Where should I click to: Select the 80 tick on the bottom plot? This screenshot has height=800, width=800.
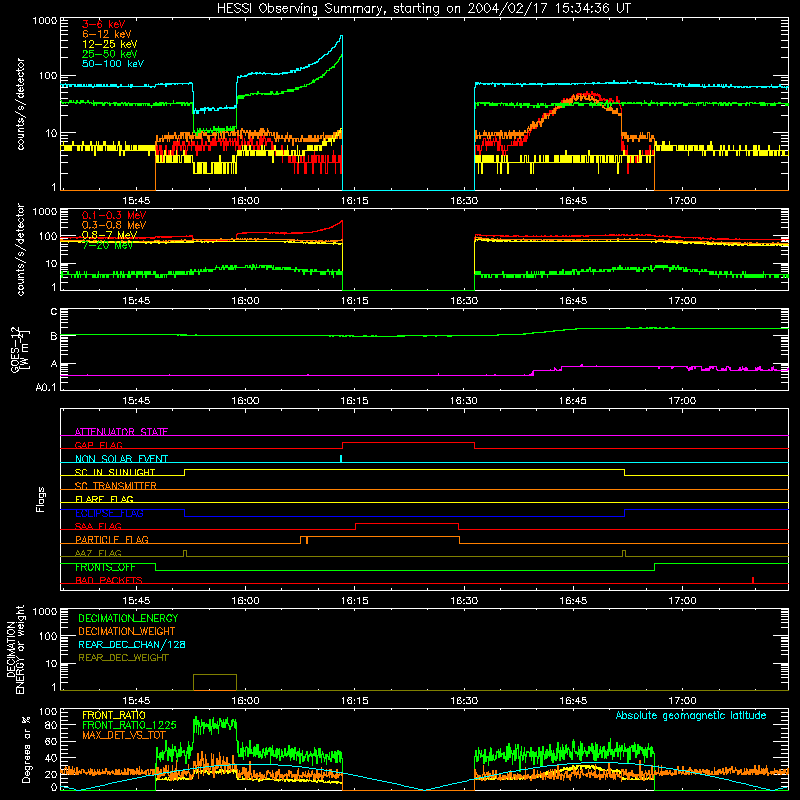(x=52, y=725)
